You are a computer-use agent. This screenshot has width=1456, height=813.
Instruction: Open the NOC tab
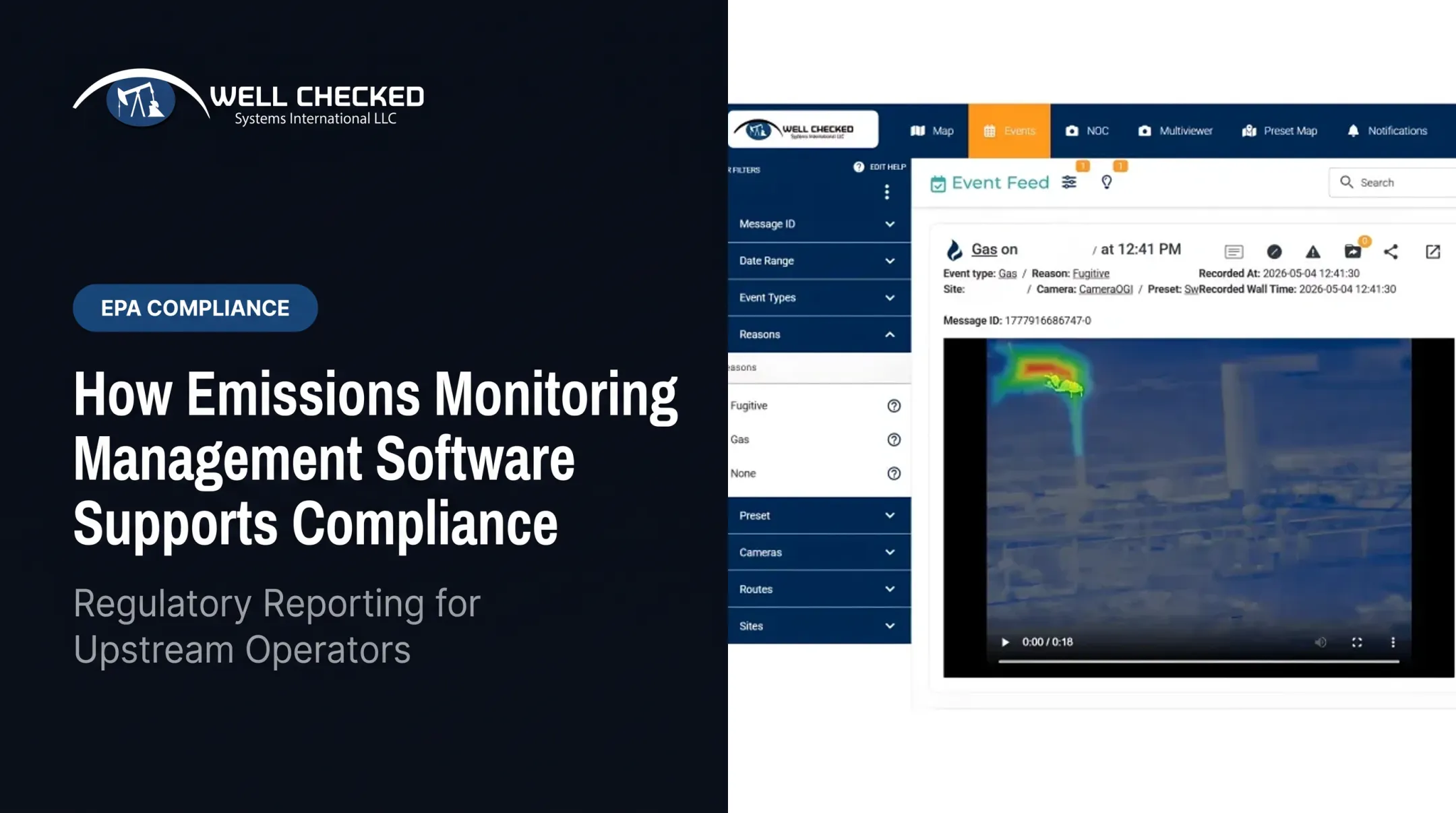coord(1087,131)
